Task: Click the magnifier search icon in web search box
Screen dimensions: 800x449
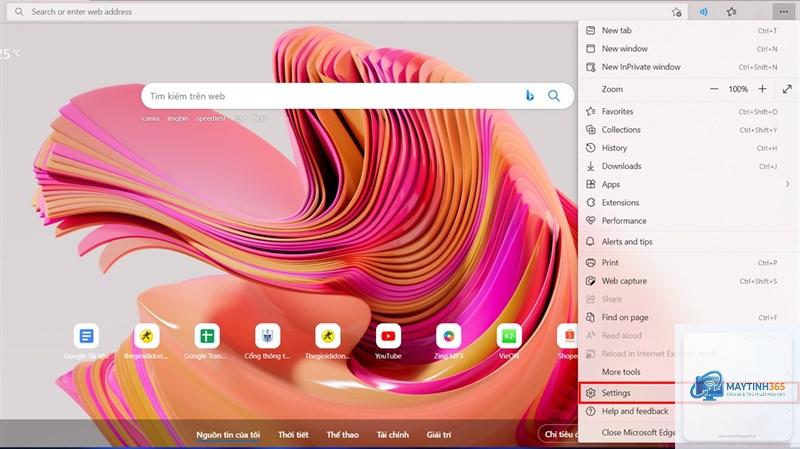Action: (554, 95)
